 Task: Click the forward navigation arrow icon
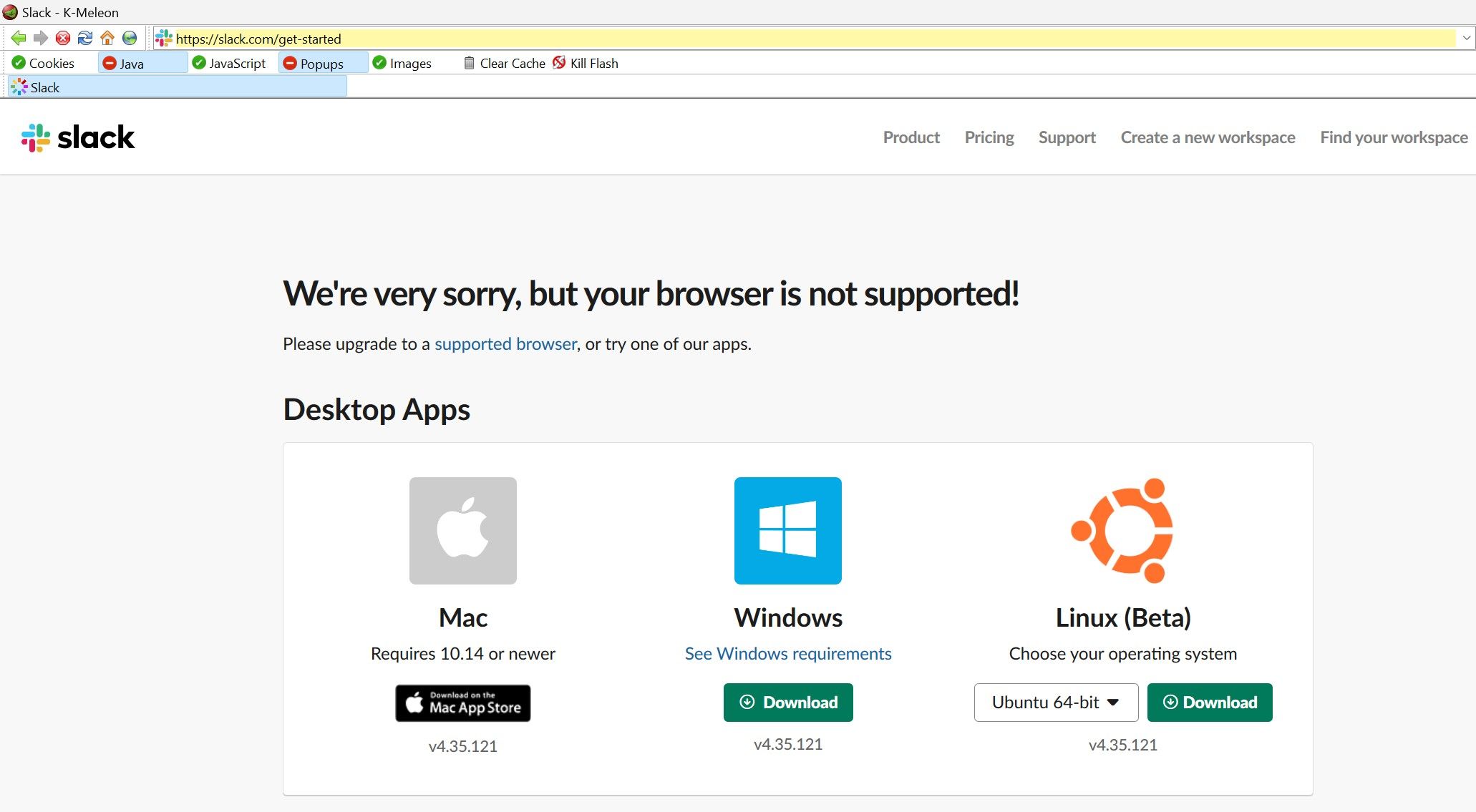[x=40, y=38]
